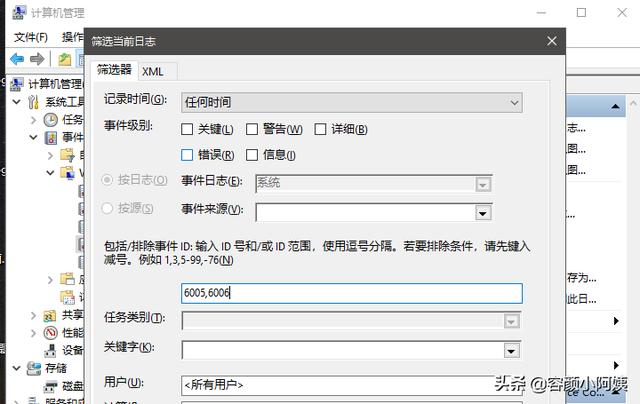The width and height of the screenshot is (640, 404).
Task: Click the Computer Management title bar icon
Action: point(19,13)
